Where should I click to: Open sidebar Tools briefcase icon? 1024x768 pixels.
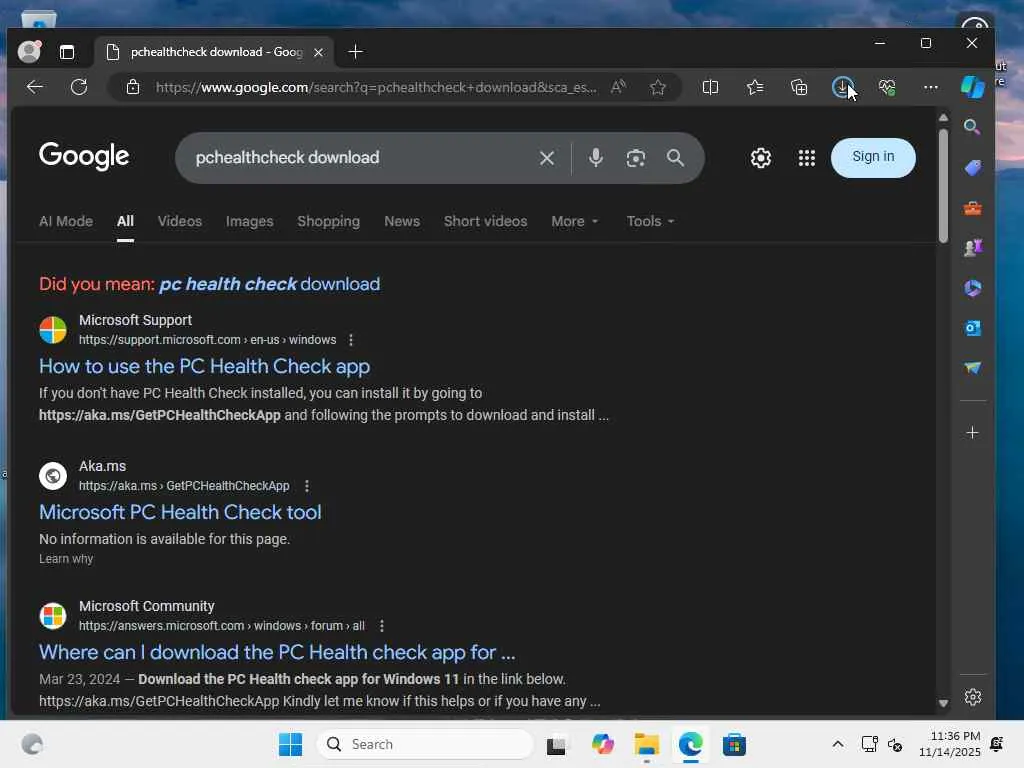point(972,208)
